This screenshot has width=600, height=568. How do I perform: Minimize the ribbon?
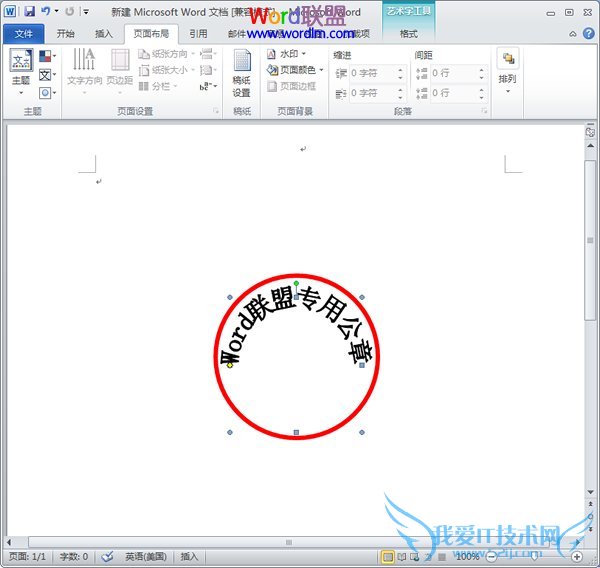(x=572, y=34)
